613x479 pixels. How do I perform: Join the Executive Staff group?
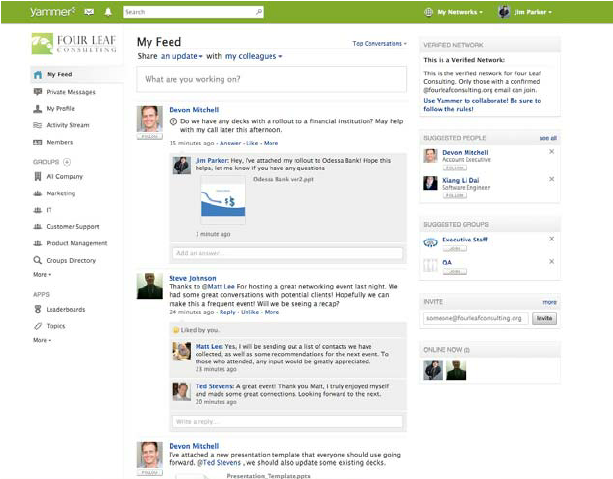pyautogui.click(x=455, y=248)
